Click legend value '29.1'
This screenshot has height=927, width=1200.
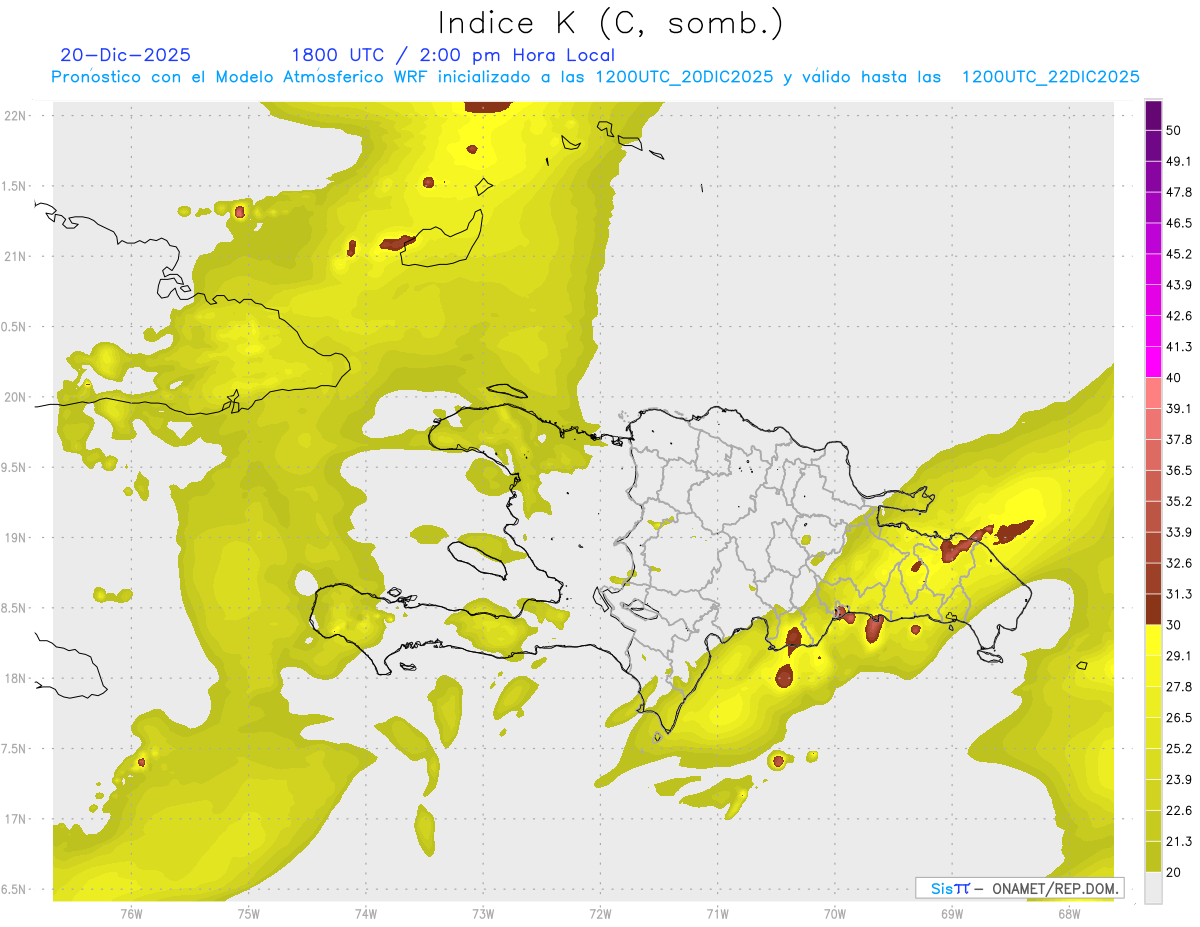[x=1179, y=656]
